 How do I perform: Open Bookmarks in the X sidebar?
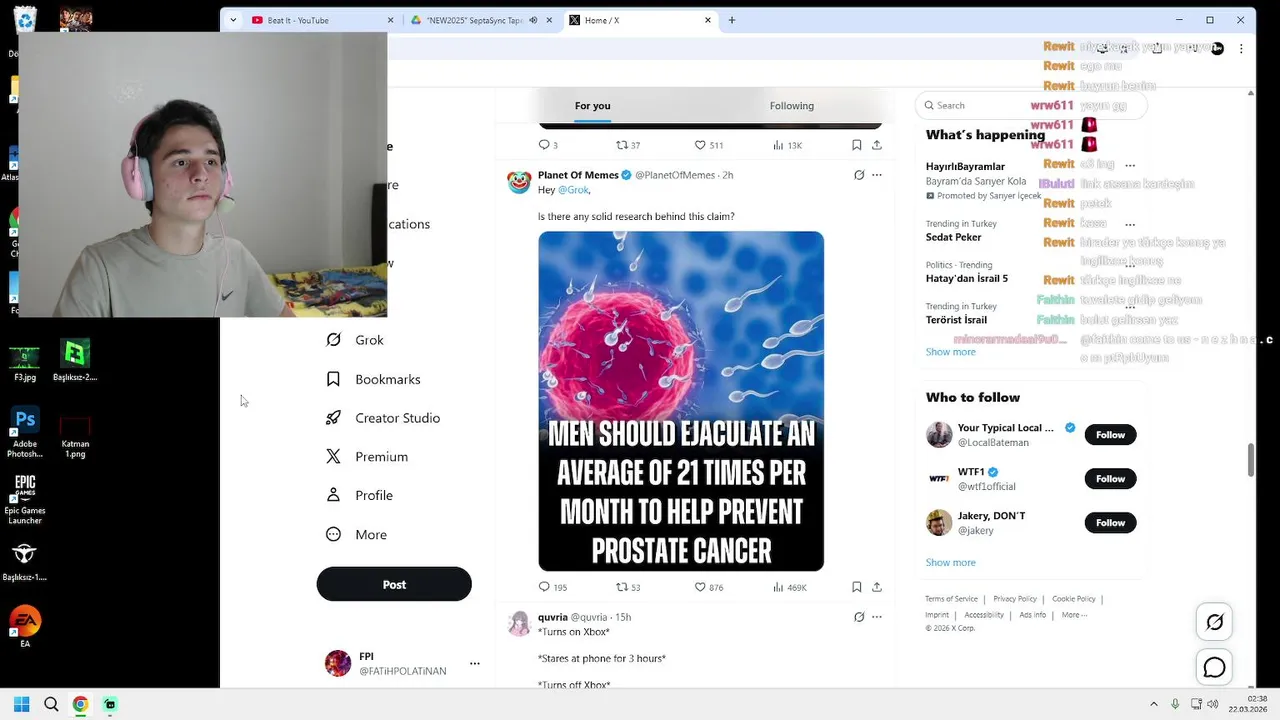coord(373,379)
